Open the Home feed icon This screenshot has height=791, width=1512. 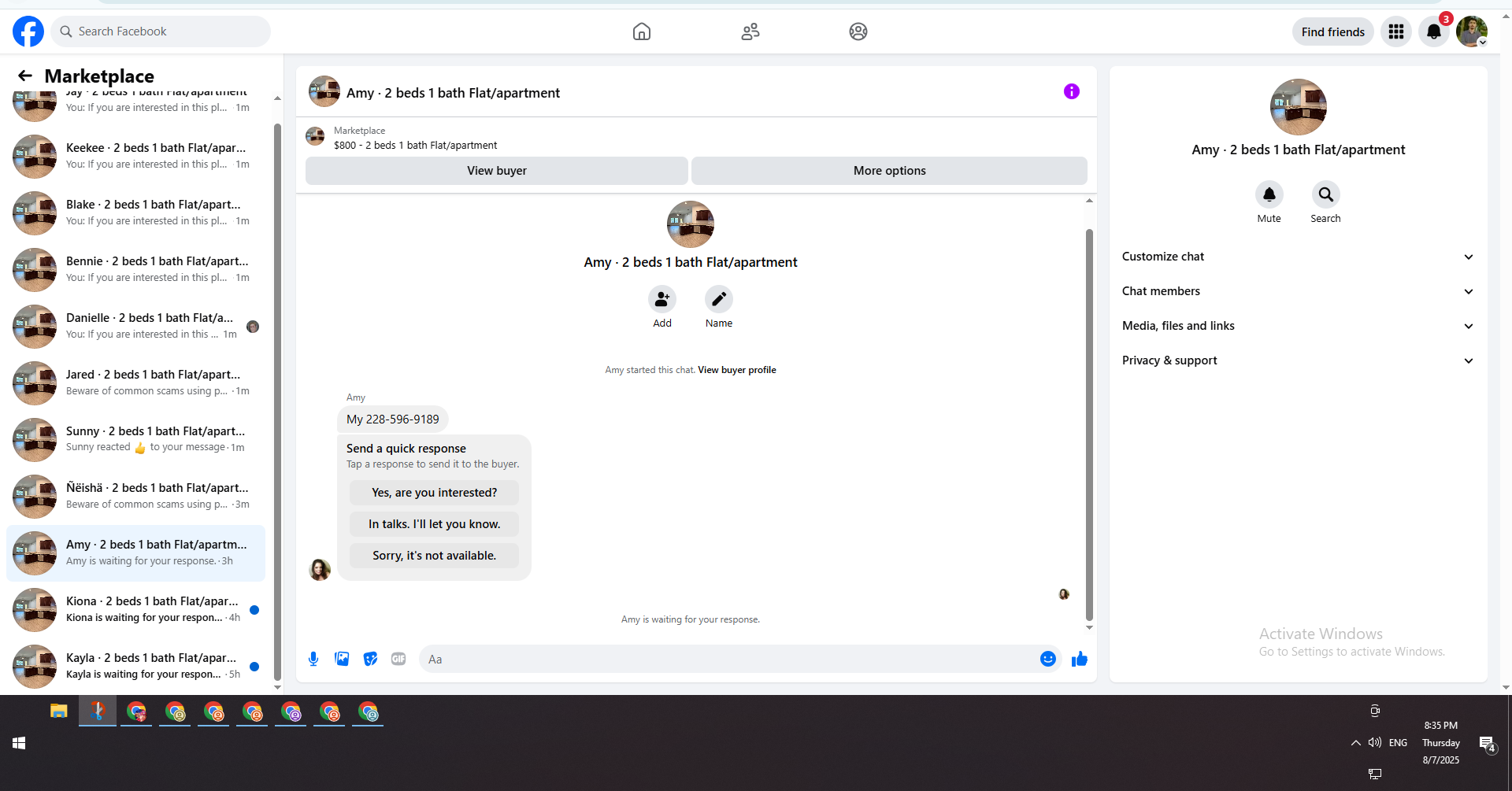pos(642,31)
